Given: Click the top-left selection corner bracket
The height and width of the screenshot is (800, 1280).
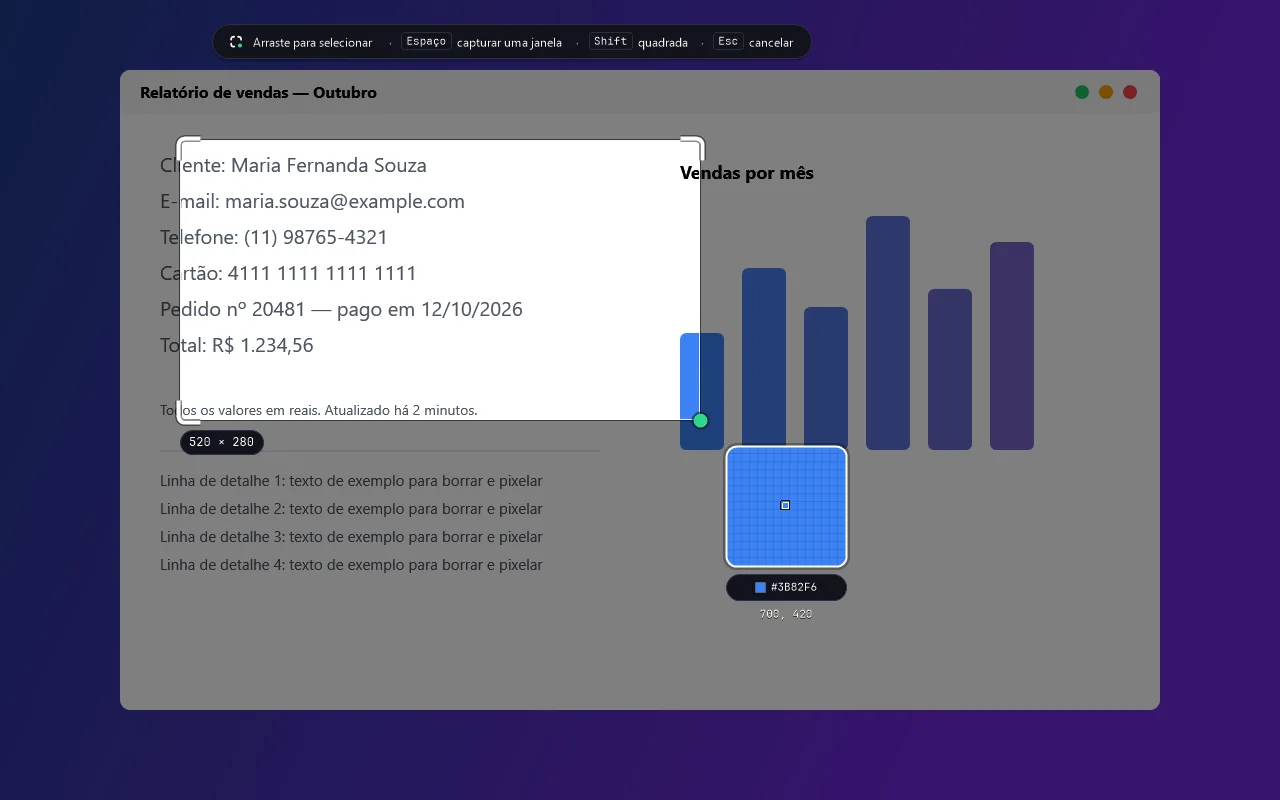Looking at the screenshot, I should [x=188, y=146].
